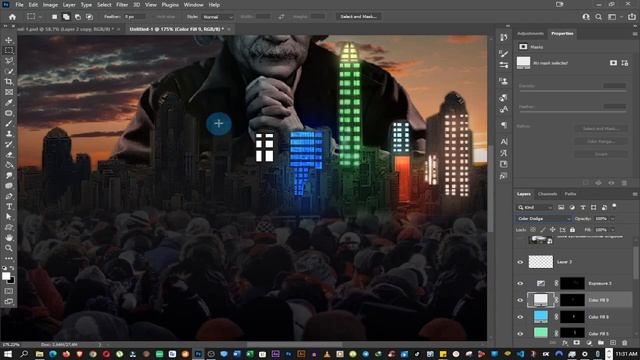
Task: Open the Color Dodge blend mode dropdown
Action: 543,219
